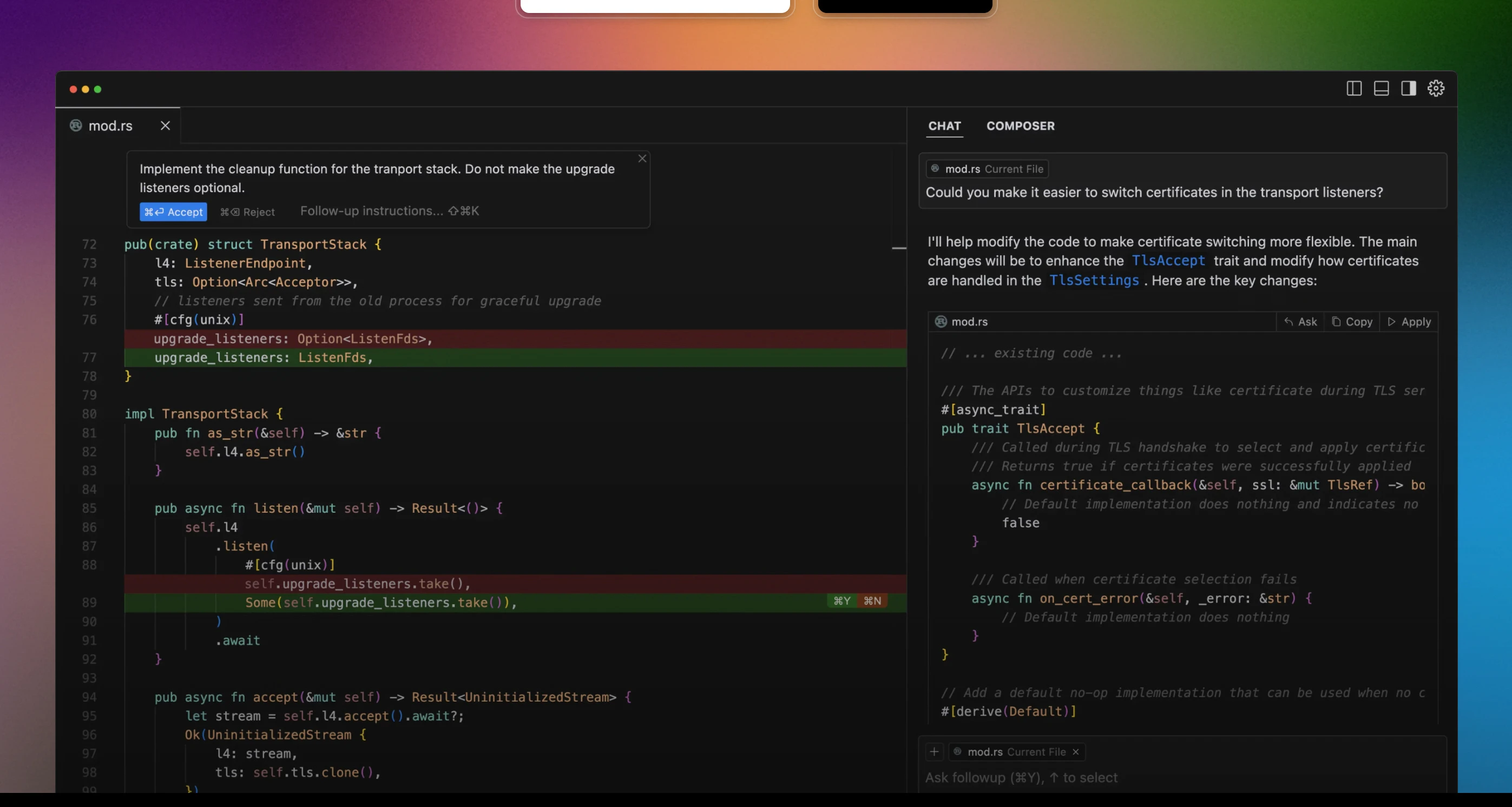1512x807 pixels.
Task: Add context with the plus button
Action: pos(934,751)
